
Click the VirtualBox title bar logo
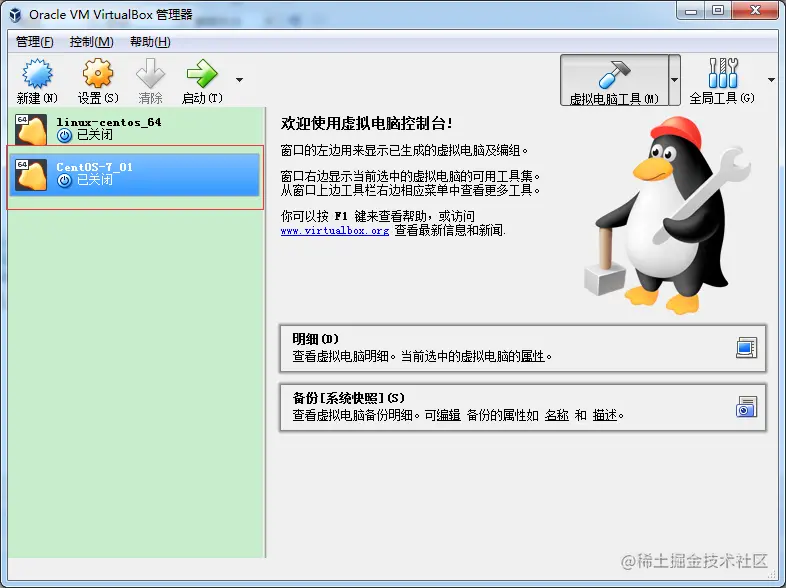16,15
